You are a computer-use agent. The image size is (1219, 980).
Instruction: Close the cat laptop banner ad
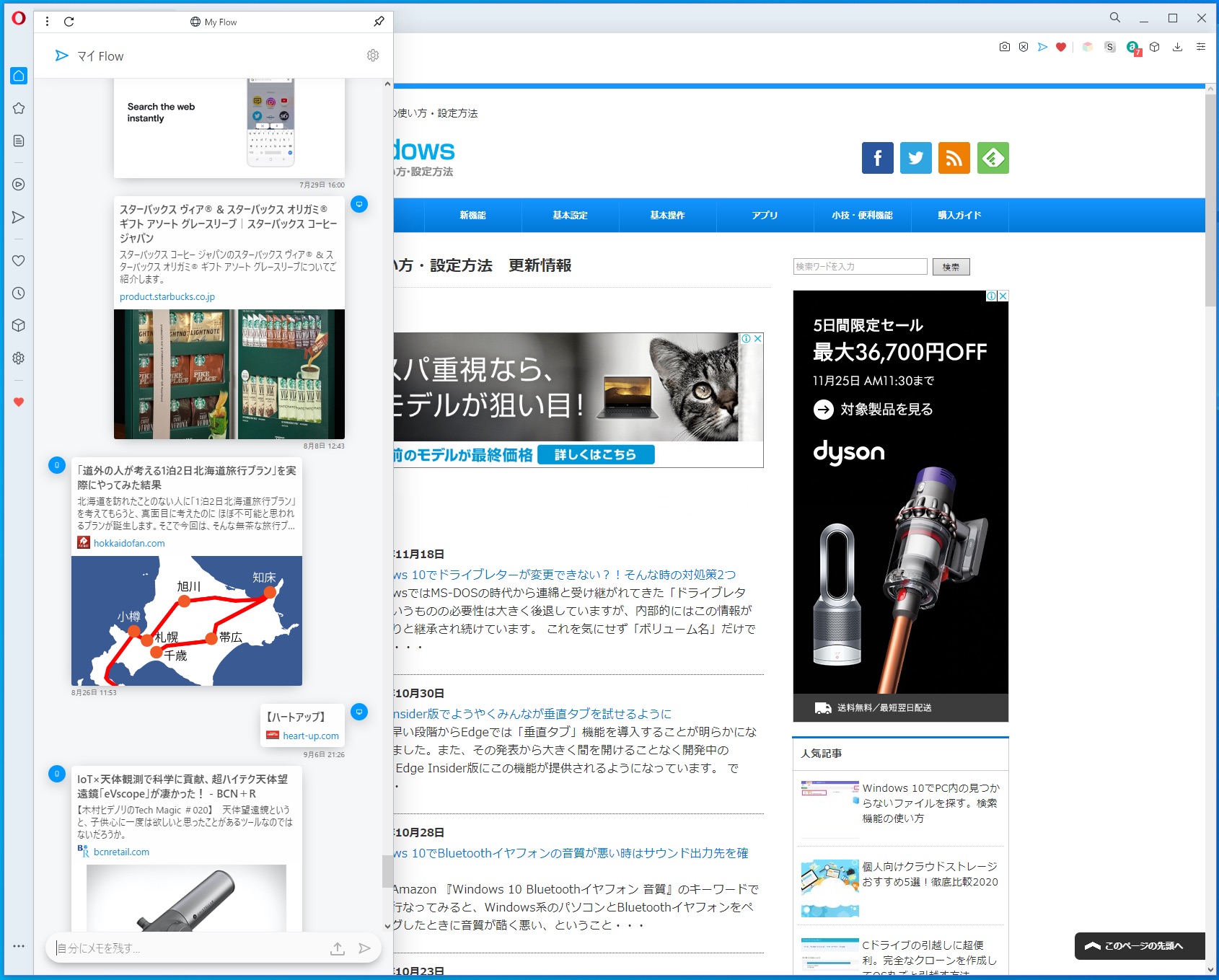[x=758, y=338]
